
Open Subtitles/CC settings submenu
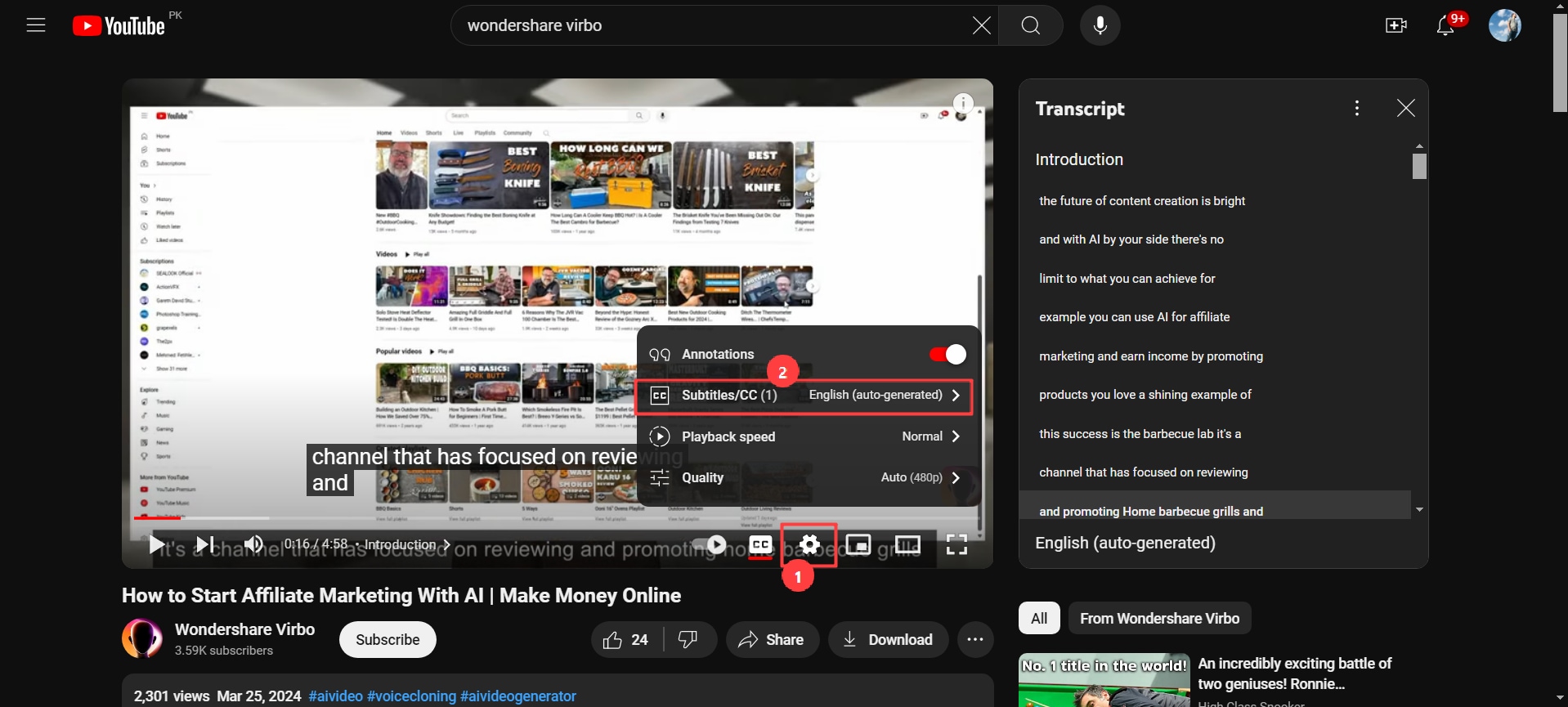click(804, 396)
